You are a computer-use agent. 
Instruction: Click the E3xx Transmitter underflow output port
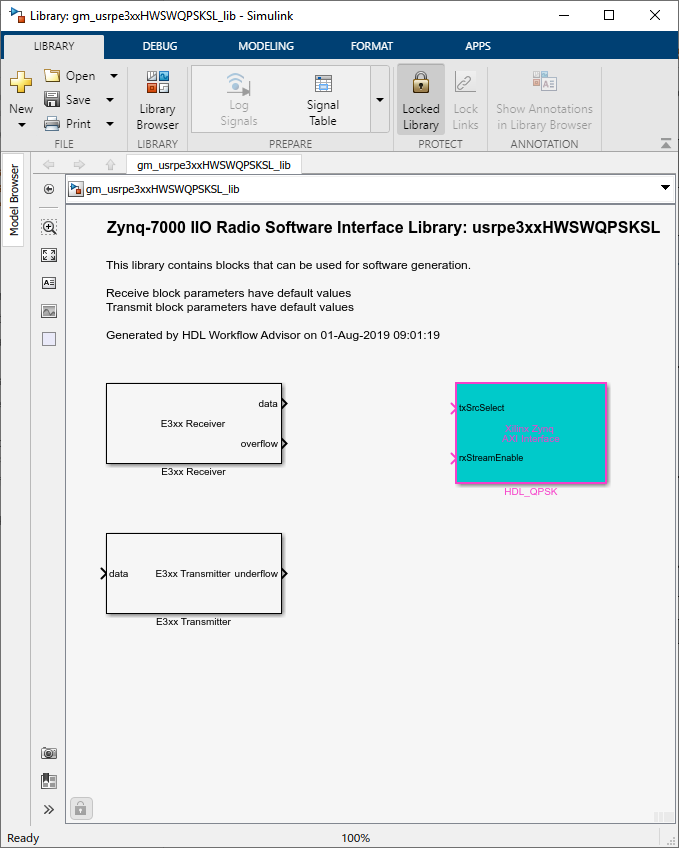click(x=284, y=573)
